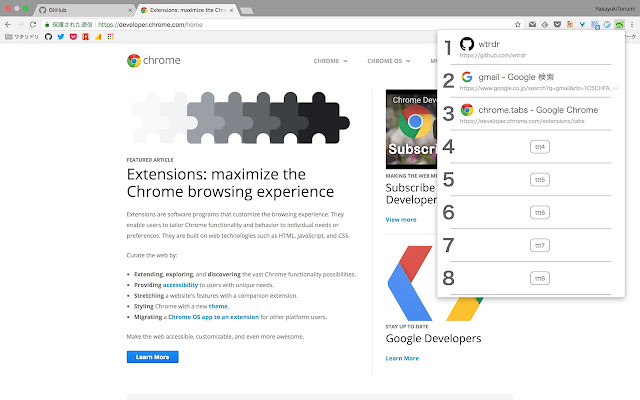This screenshot has width=640, height=400.
Task: Open the bookmarks folder icon in bookmarks bar
Action: 9,37
